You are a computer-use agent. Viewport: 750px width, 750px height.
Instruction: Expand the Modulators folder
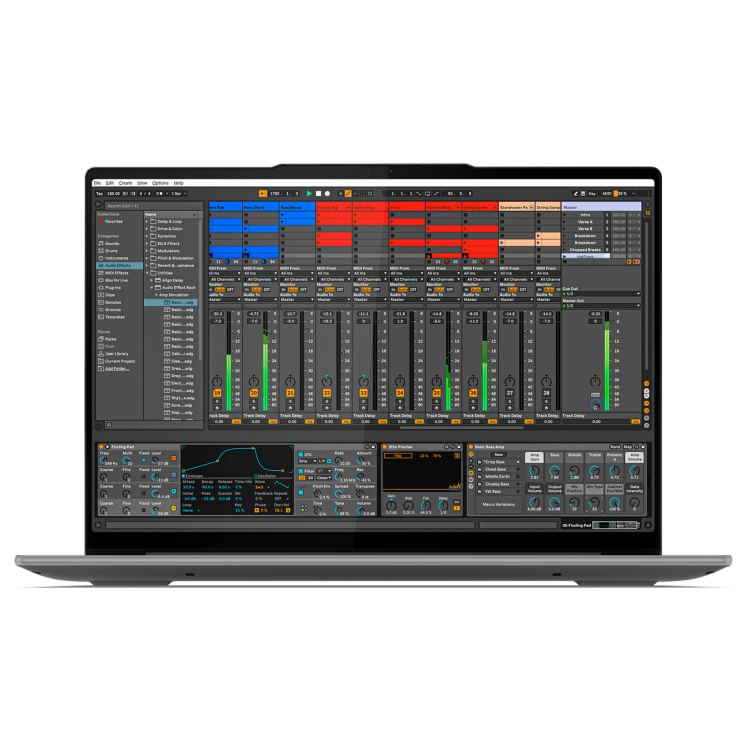coord(147,251)
